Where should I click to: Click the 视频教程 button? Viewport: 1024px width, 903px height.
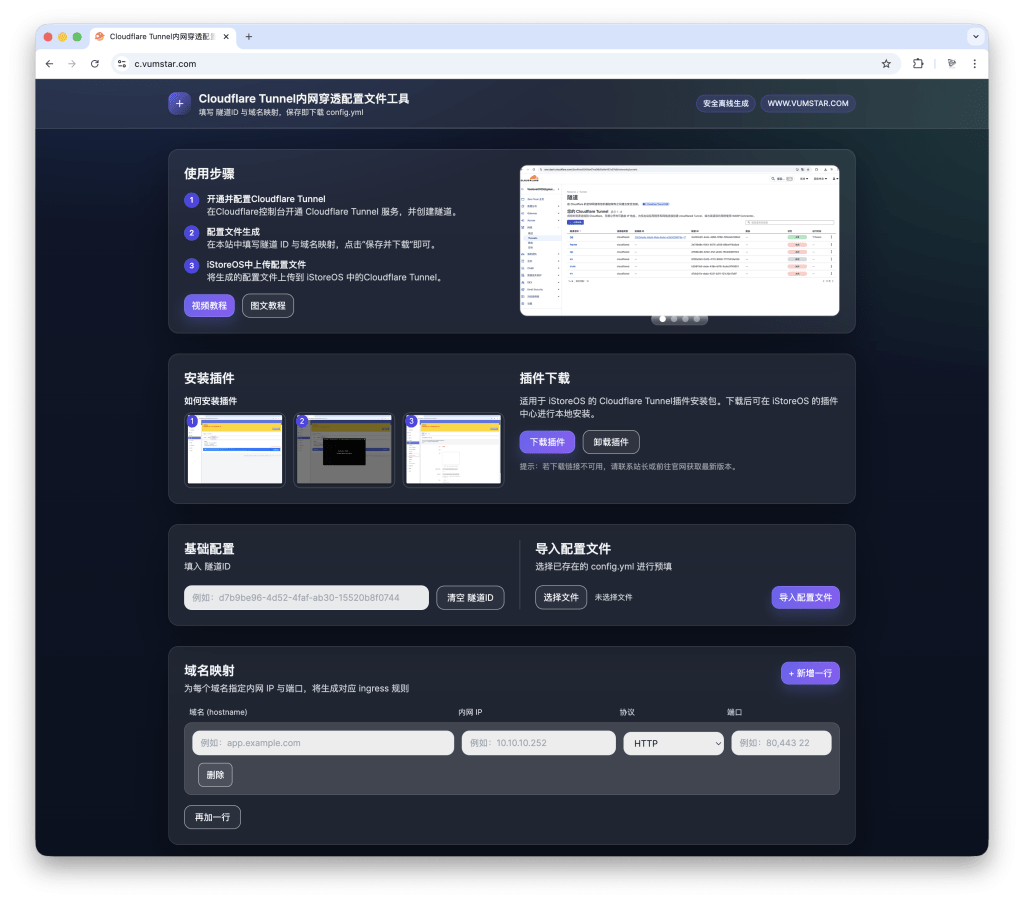click(x=209, y=305)
